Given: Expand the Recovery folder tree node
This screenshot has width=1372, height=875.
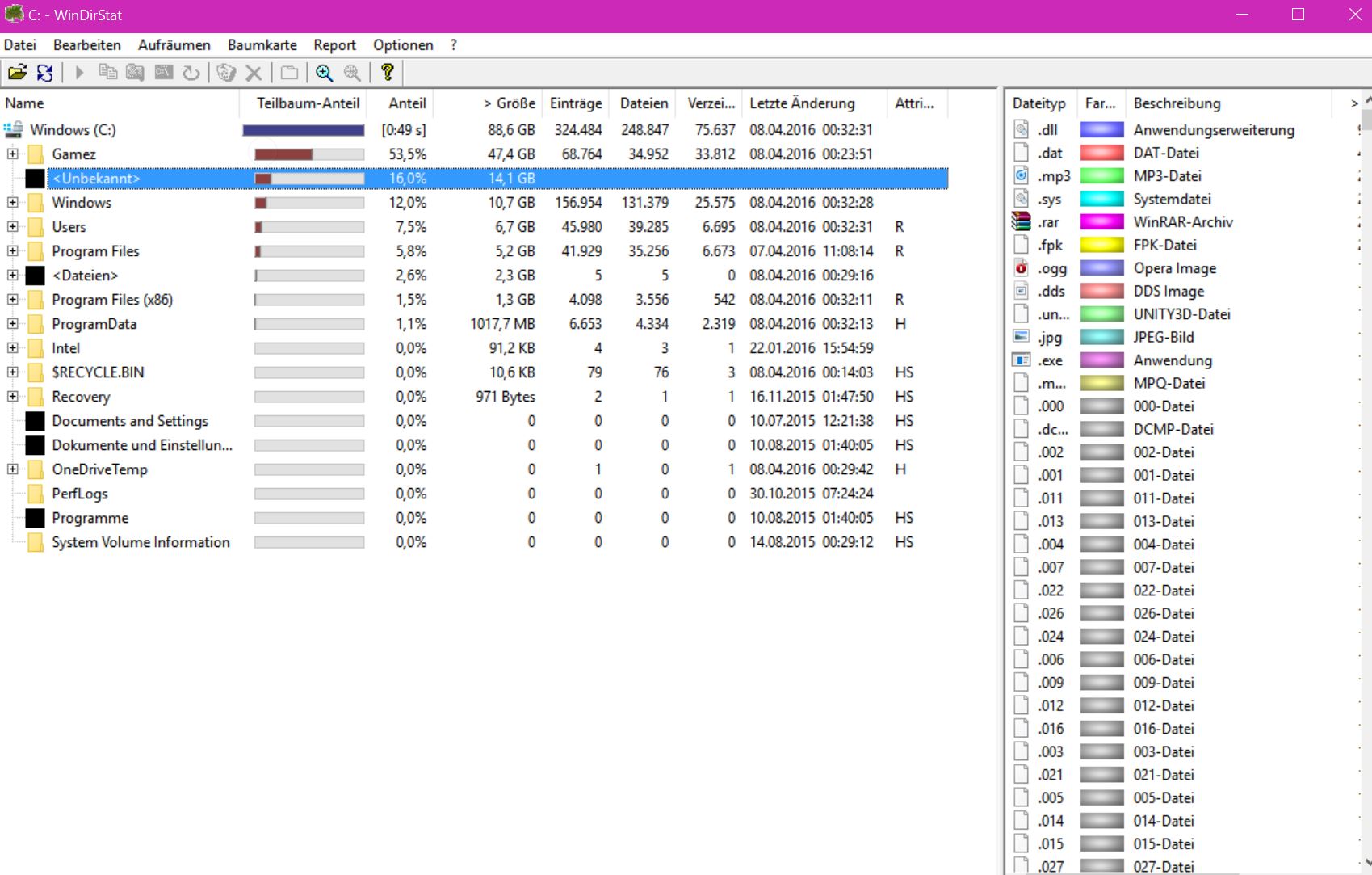Looking at the screenshot, I should coord(12,396).
